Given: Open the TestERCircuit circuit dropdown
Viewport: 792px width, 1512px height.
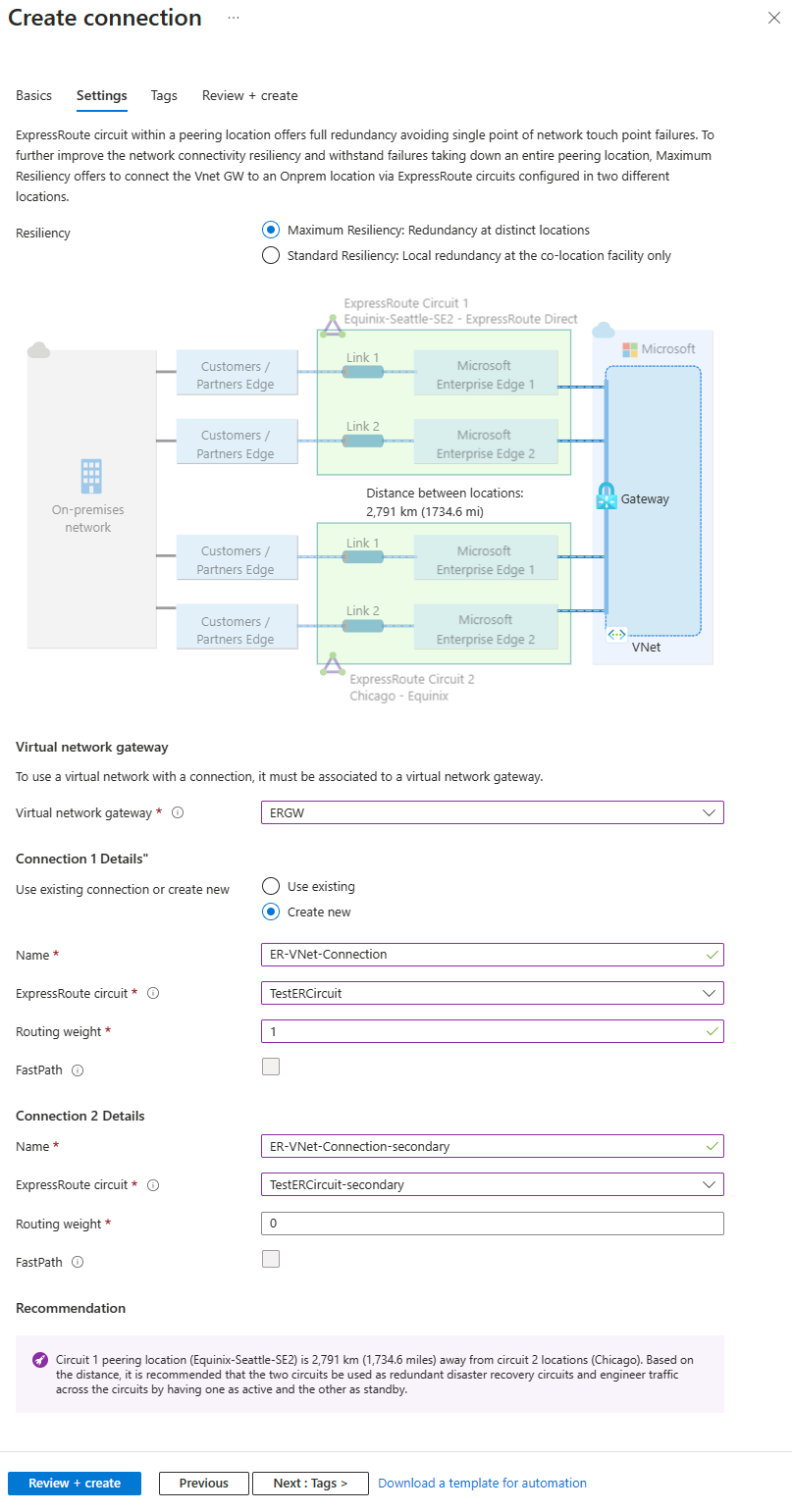Looking at the screenshot, I should coord(492,993).
